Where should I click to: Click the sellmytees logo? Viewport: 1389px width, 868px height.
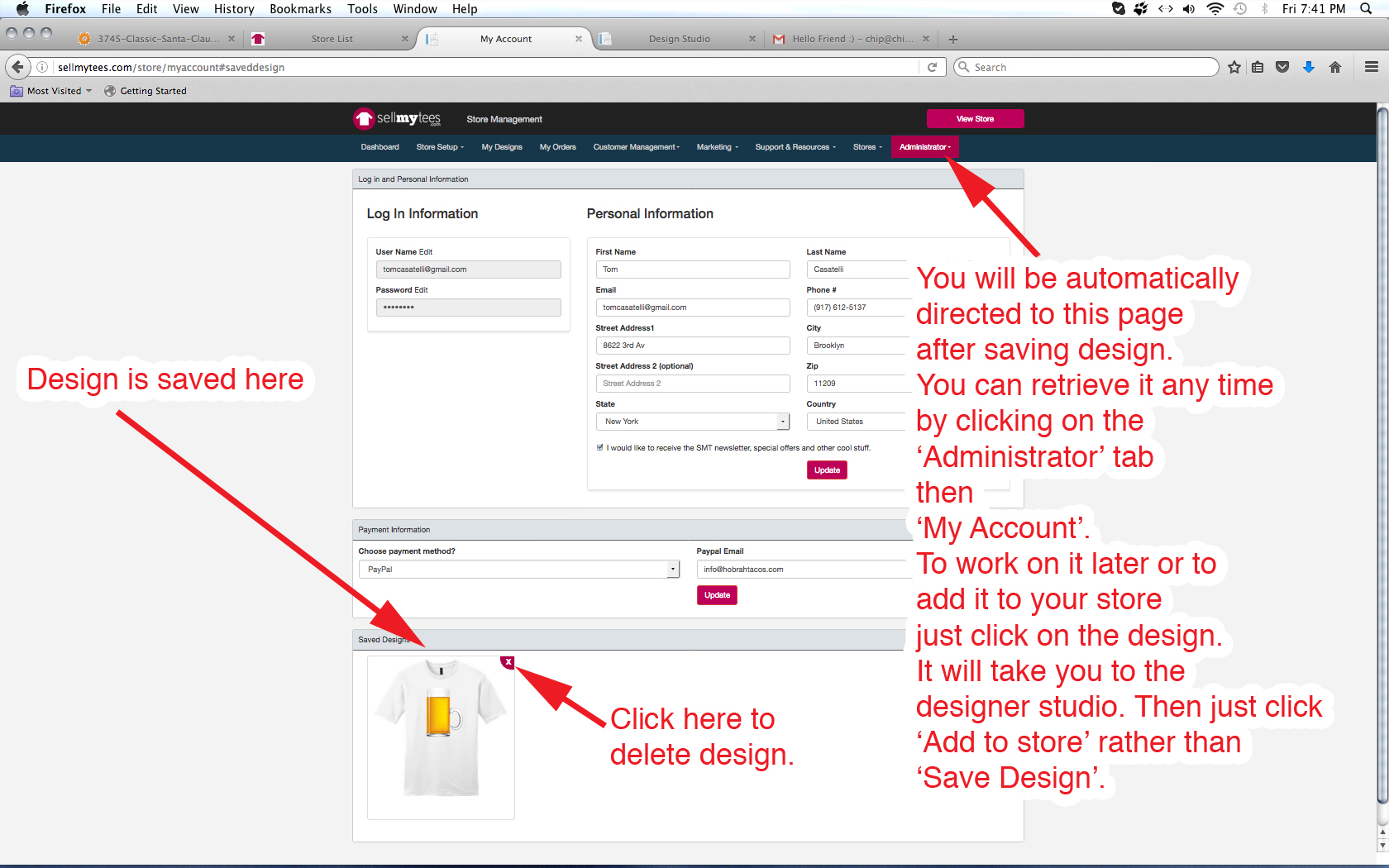(398, 118)
